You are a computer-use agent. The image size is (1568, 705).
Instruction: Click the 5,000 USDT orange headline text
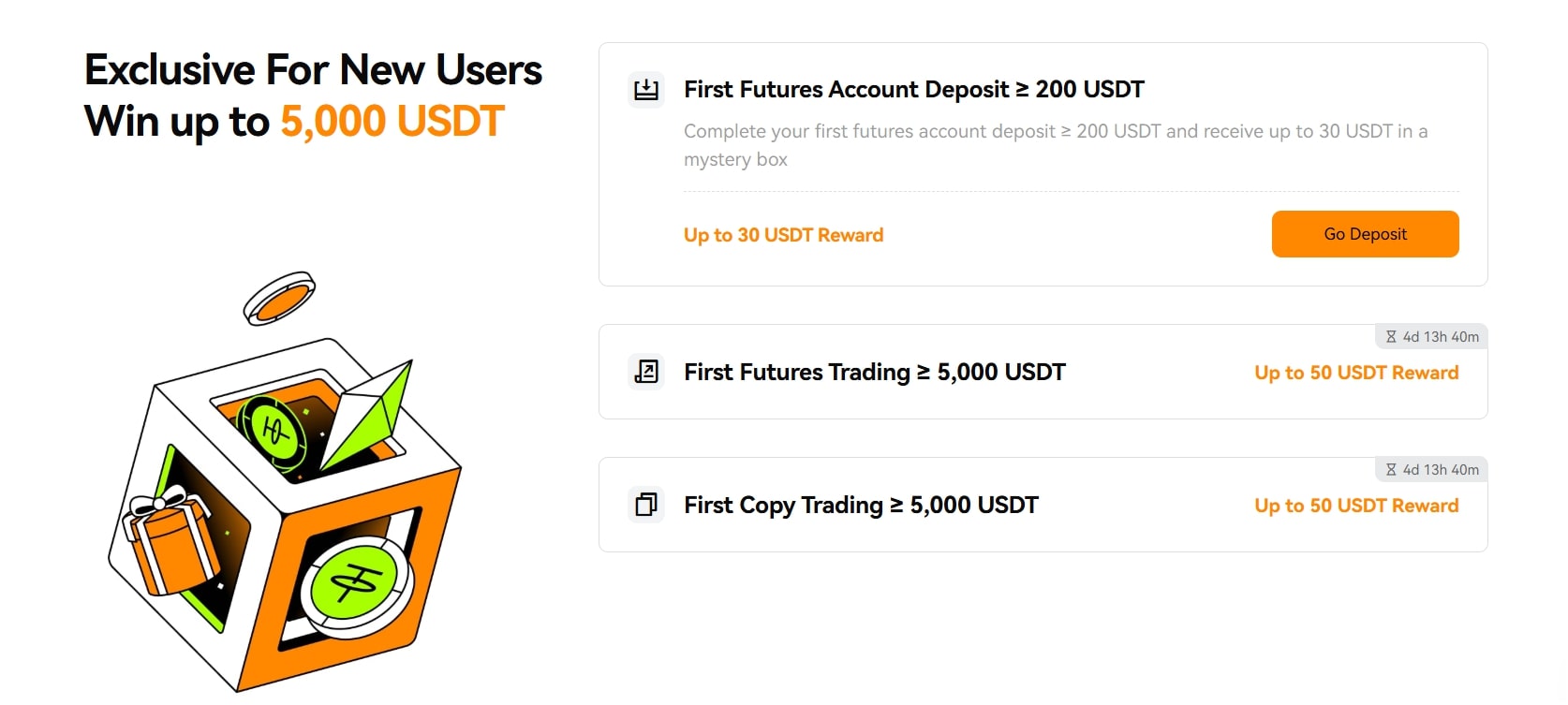click(392, 122)
